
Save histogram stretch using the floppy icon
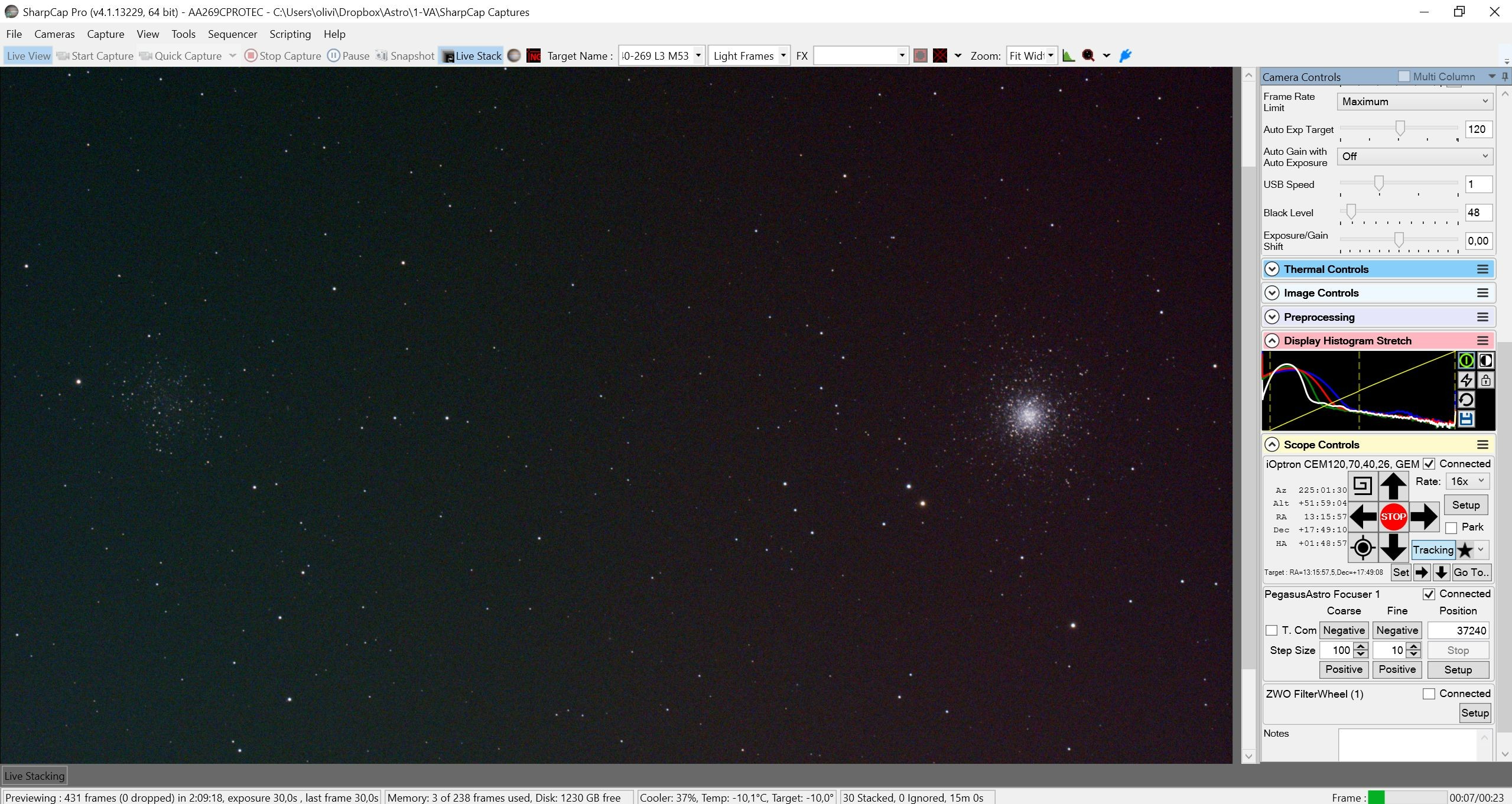1466,419
